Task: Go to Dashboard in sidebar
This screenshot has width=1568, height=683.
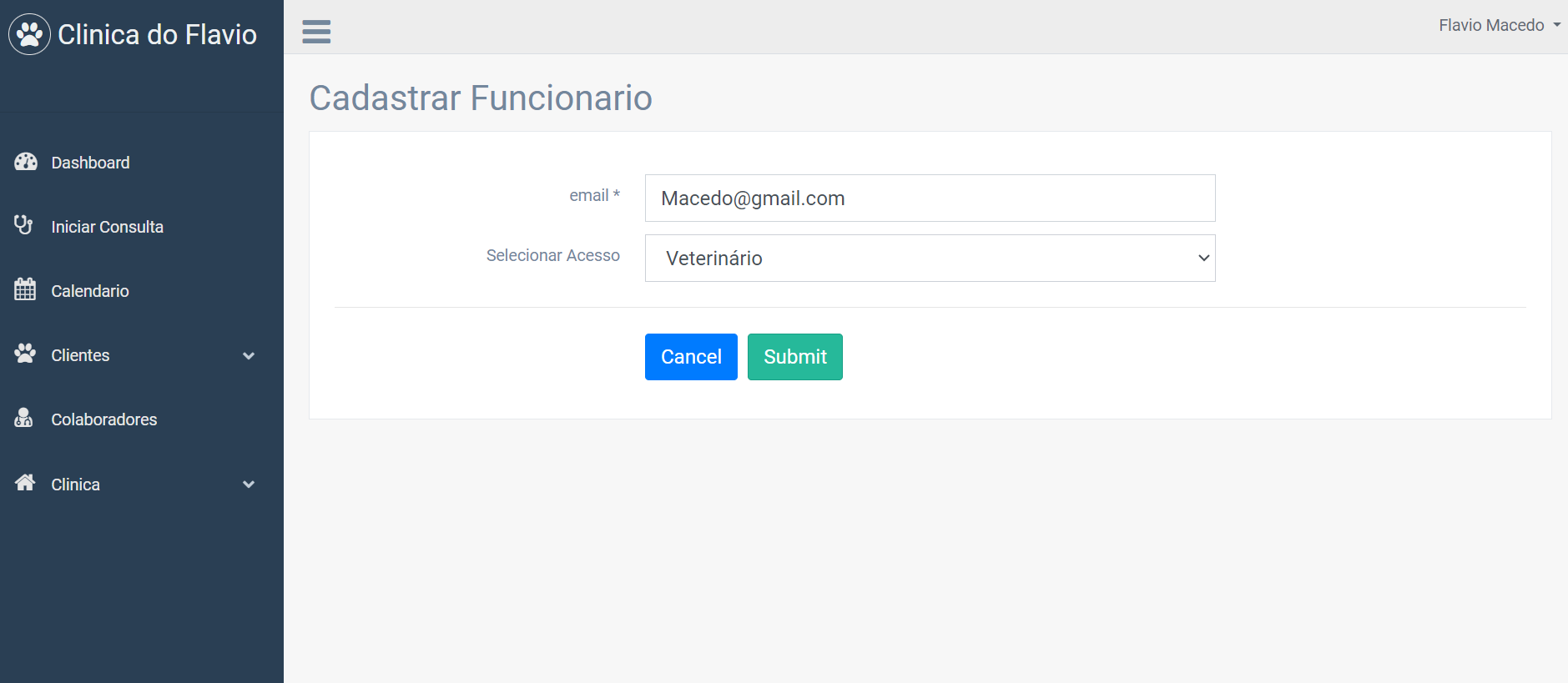Action: [90, 163]
